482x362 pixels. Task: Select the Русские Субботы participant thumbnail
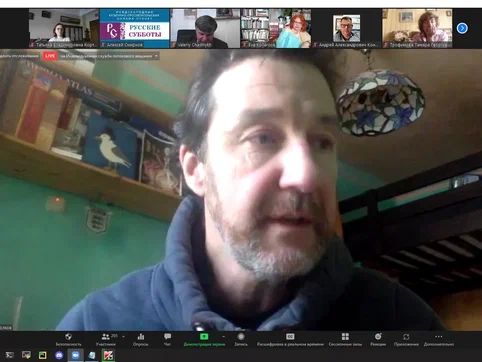[135, 28]
